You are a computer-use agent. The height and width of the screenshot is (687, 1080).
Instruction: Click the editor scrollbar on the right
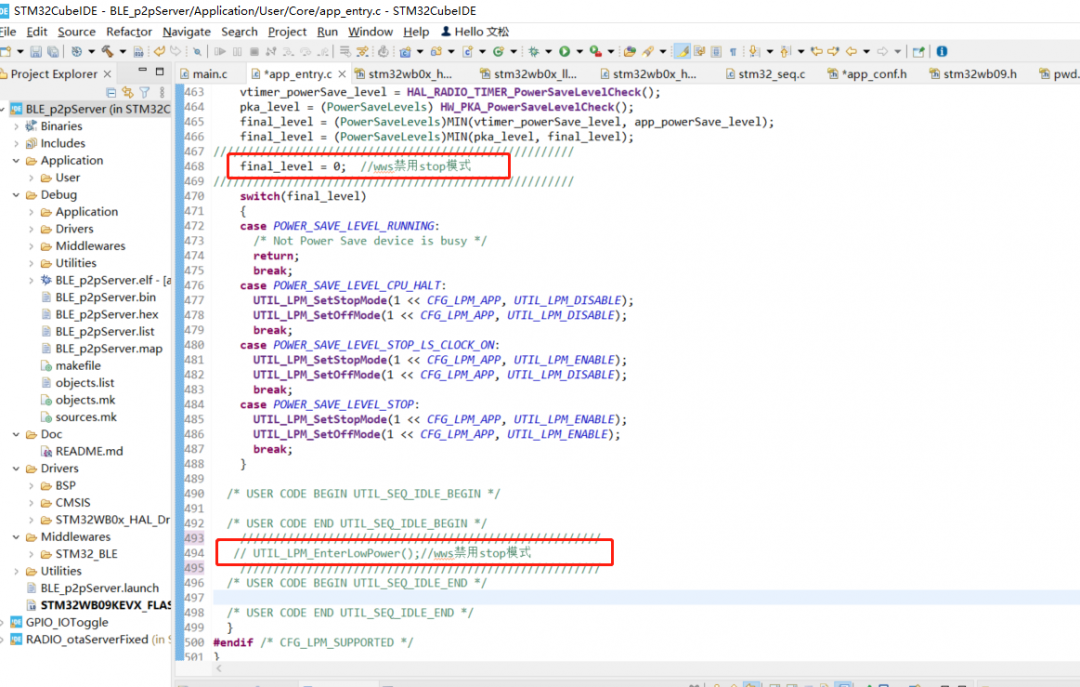(x=1073, y=300)
